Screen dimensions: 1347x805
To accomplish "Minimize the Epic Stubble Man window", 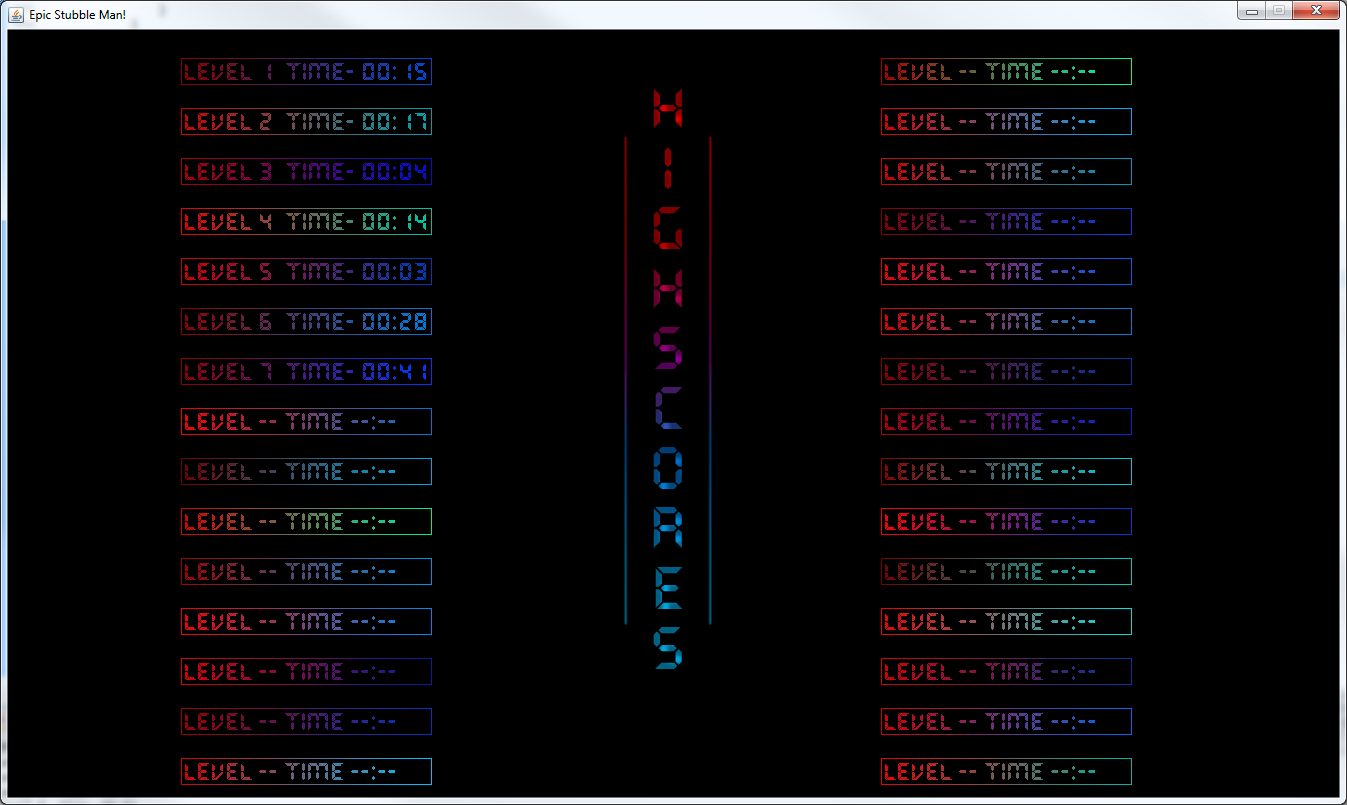I will pyautogui.click(x=1251, y=11).
